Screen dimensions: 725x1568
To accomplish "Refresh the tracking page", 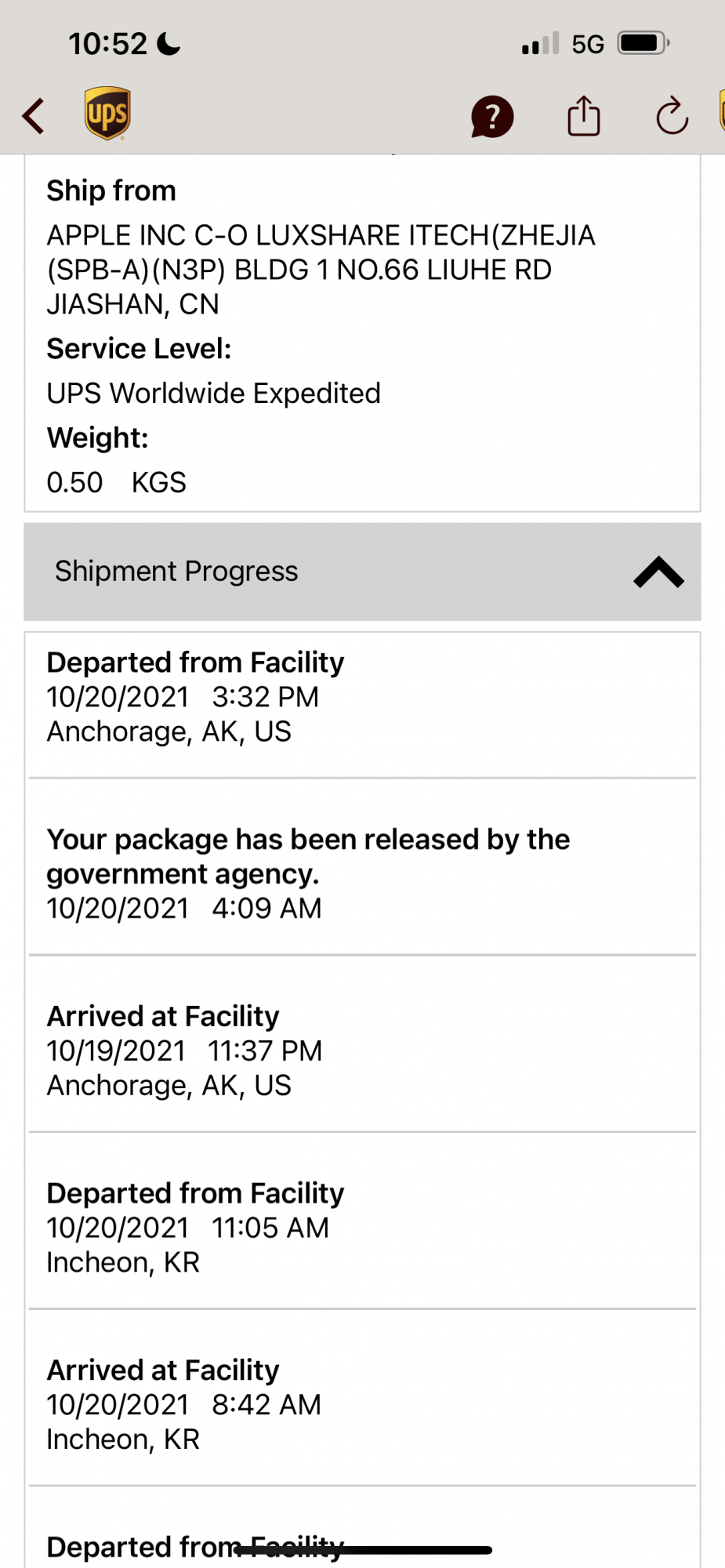I will [x=672, y=117].
